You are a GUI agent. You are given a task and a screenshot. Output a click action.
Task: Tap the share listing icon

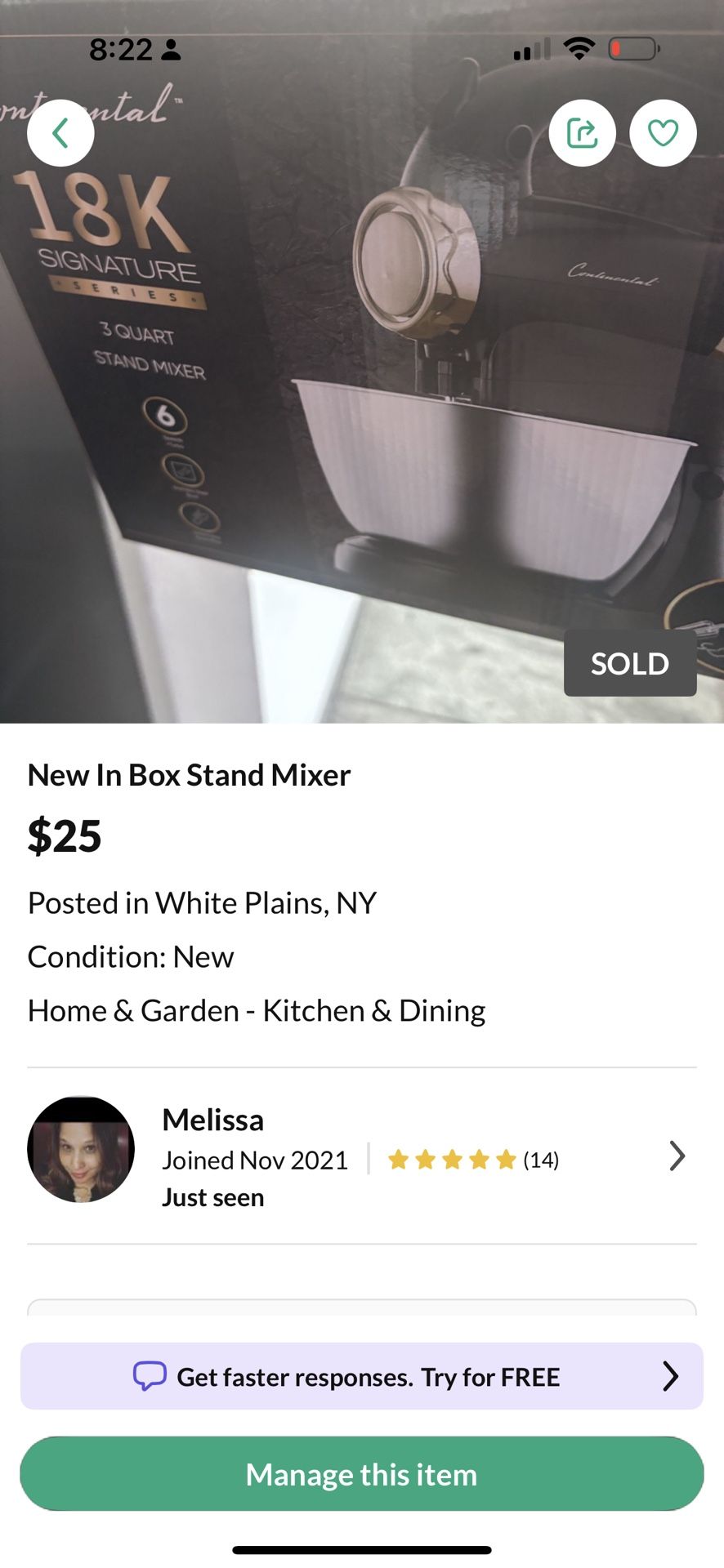(582, 133)
